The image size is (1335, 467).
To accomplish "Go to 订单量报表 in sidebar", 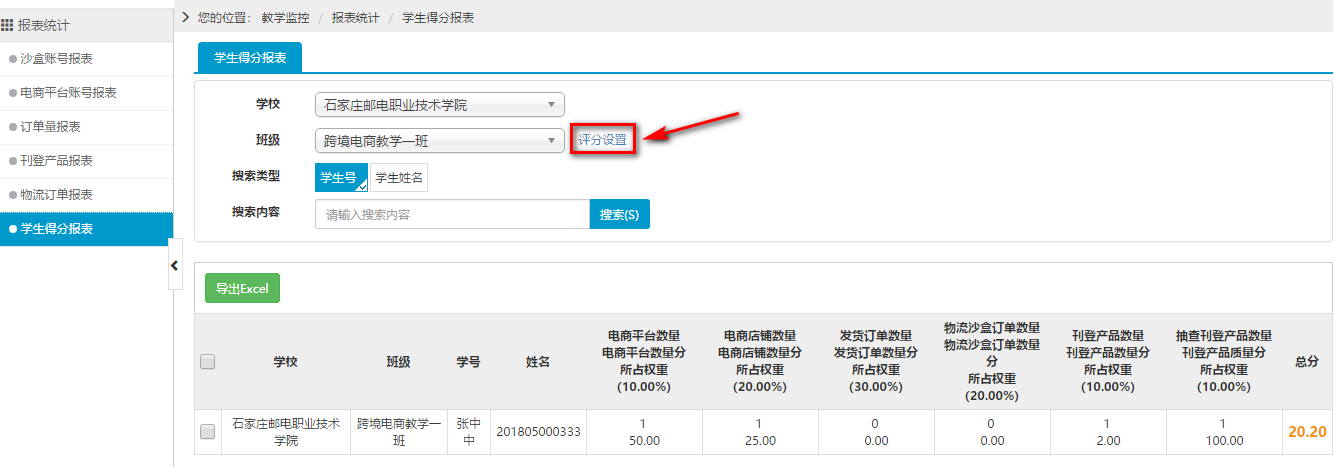I will click(x=51, y=127).
